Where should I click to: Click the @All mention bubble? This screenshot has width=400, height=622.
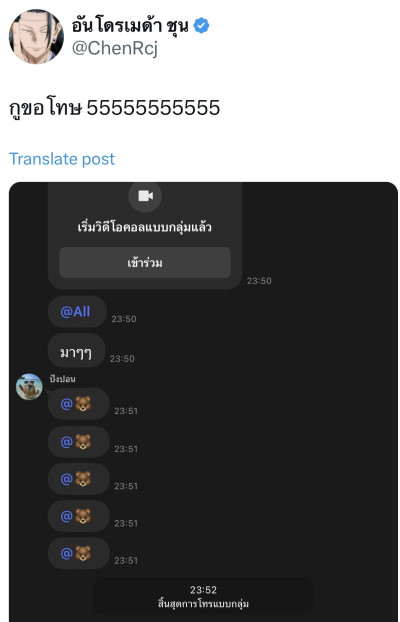[x=77, y=311]
